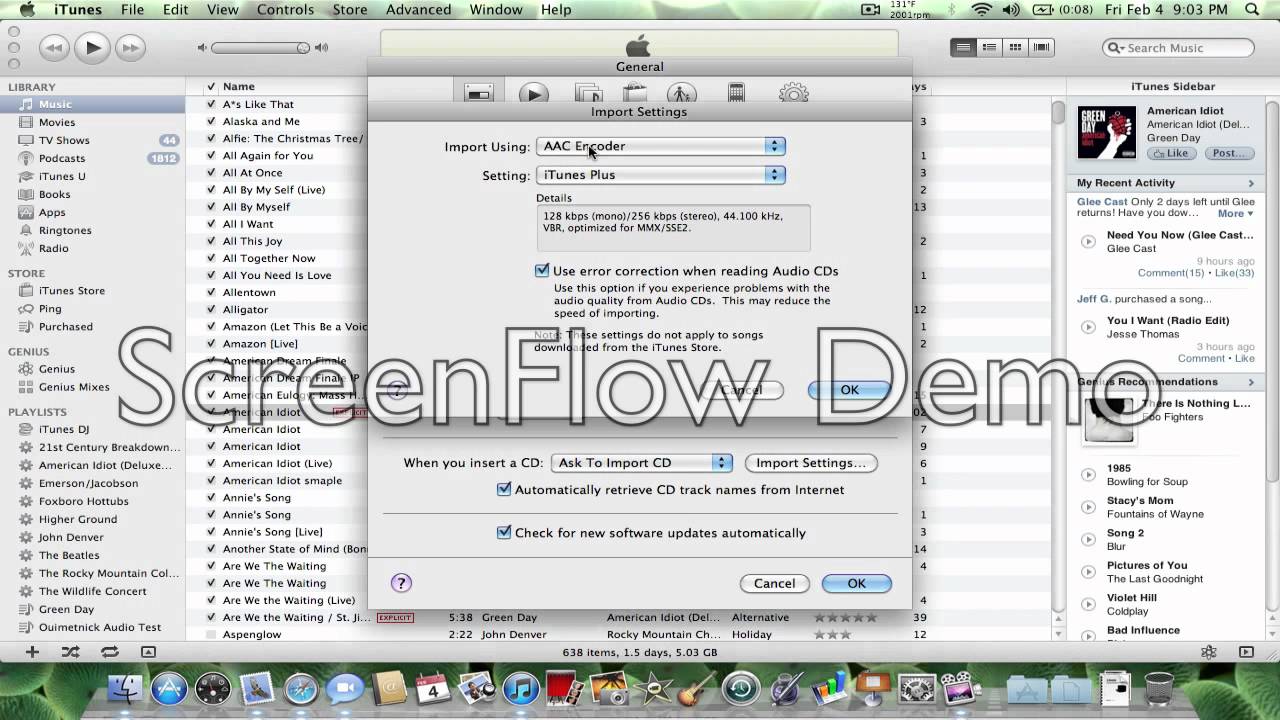This screenshot has width=1280, height=720.
Task: Open the Trash in the Dock
Action: (x=1158, y=689)
